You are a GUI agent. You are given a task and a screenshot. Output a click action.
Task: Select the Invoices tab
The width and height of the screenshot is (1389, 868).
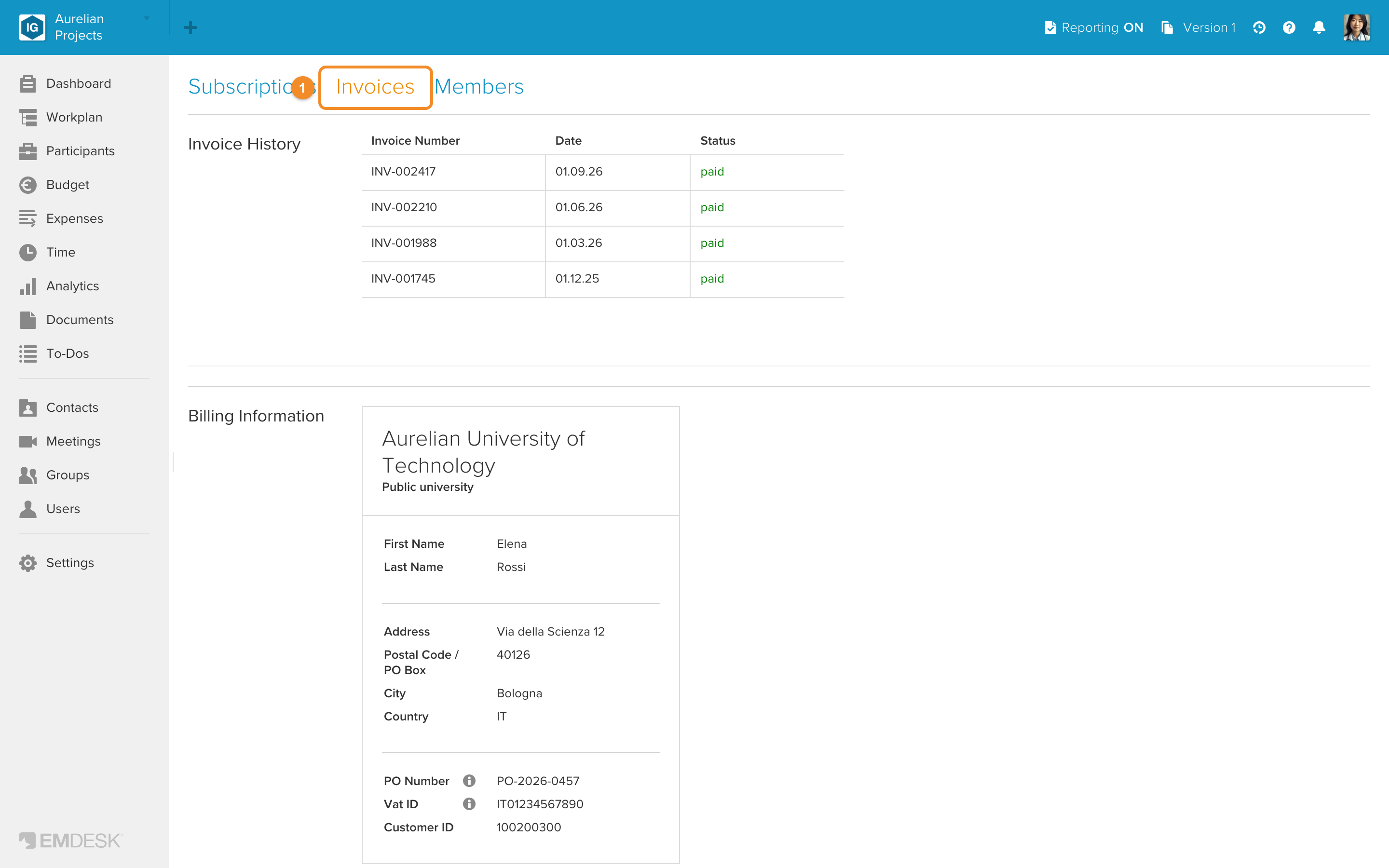[375, 87]
